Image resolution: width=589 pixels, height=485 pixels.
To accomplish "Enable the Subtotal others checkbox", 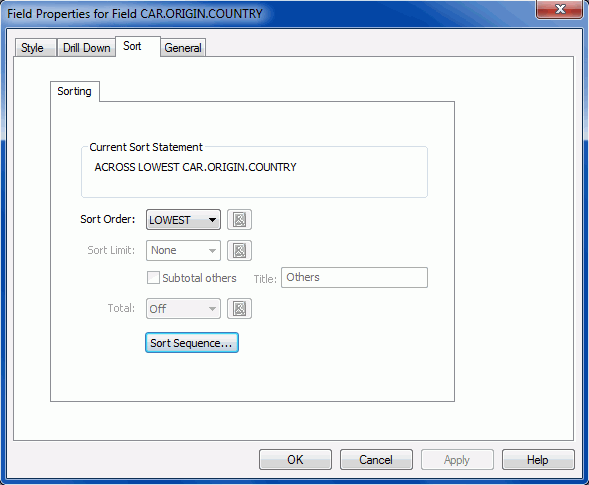I will click(x=153, y=278).
